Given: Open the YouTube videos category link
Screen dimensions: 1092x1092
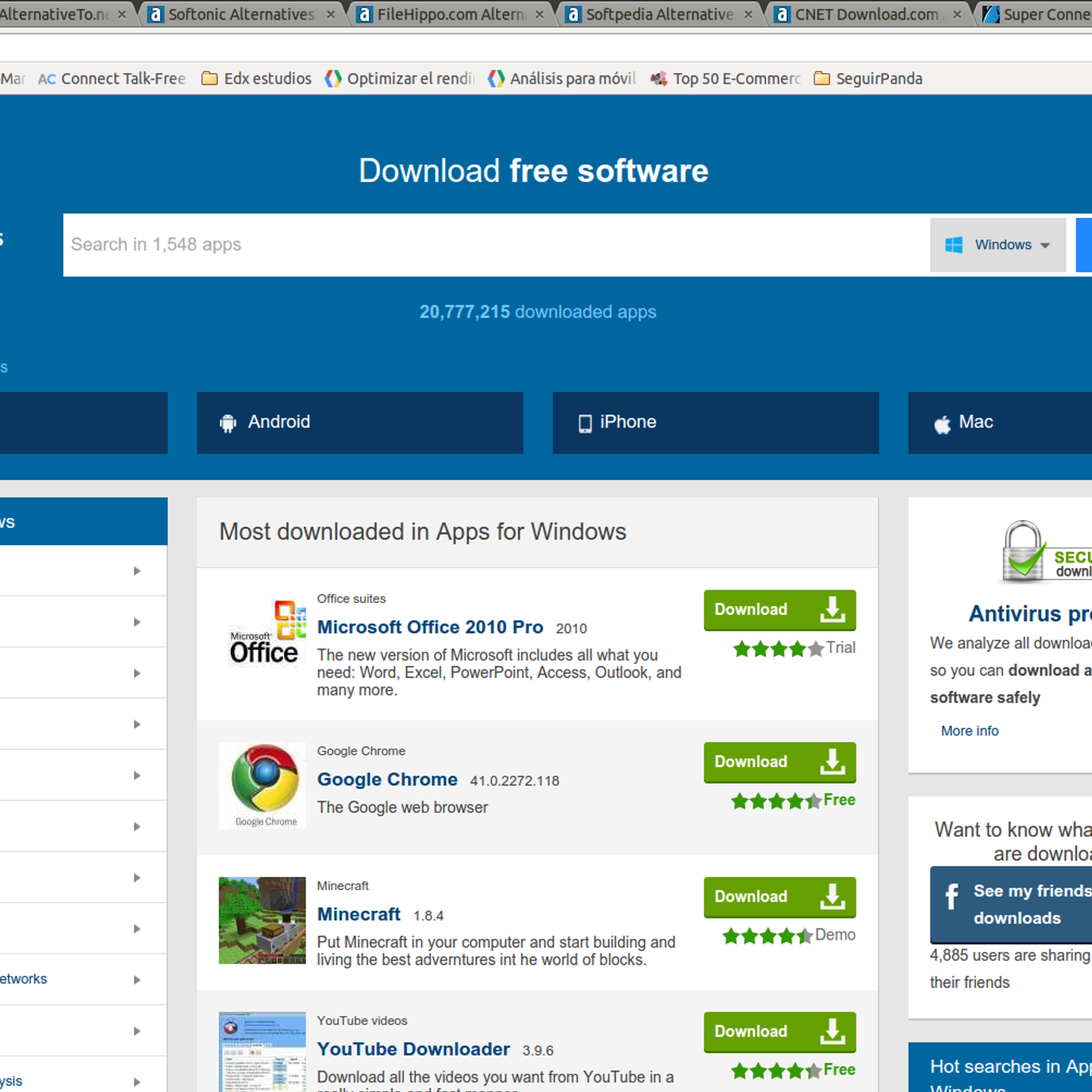Looking at the screenshot, I should point(362,1020).
